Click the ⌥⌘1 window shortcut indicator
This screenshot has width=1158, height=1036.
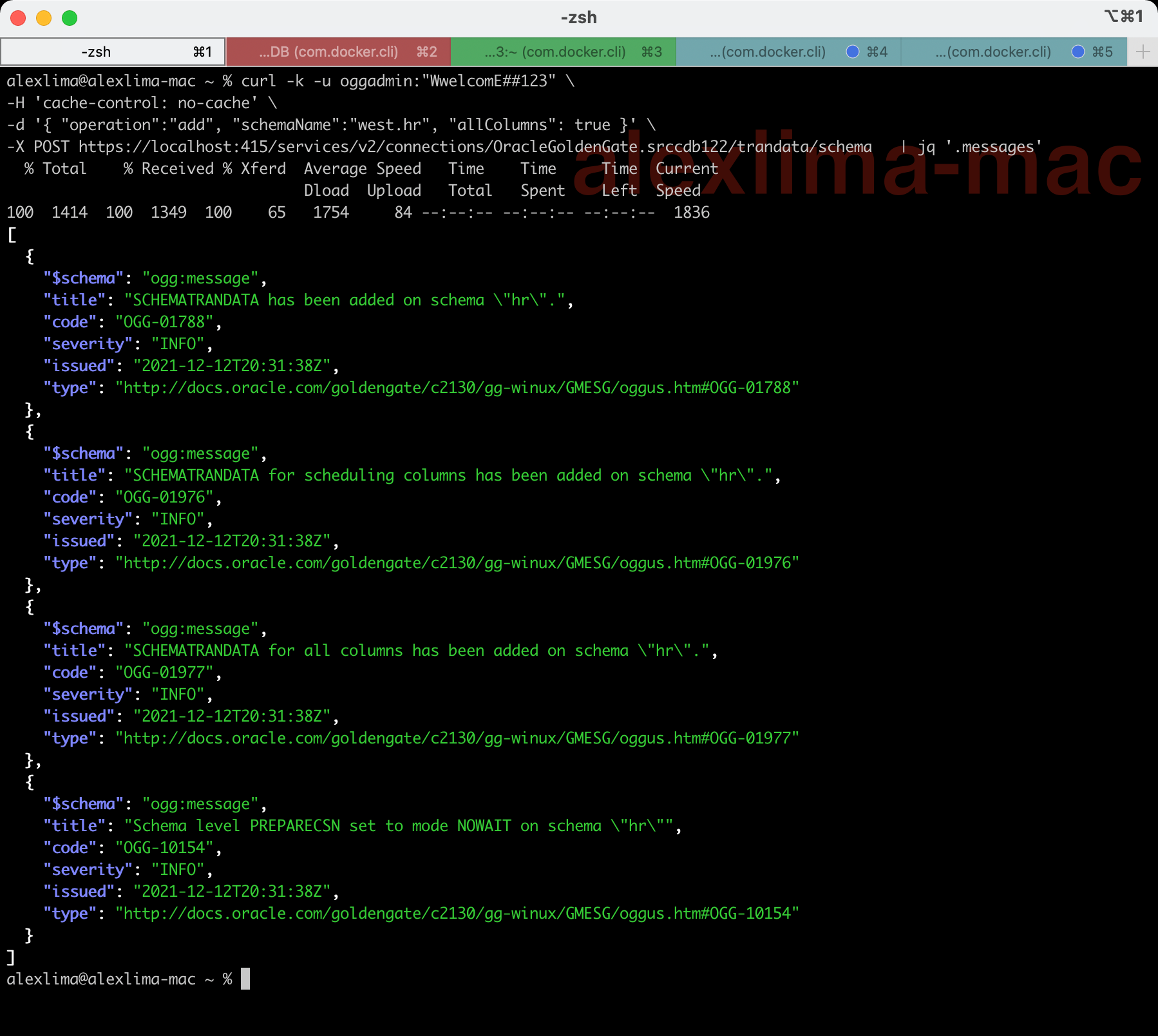(1123, 17)
